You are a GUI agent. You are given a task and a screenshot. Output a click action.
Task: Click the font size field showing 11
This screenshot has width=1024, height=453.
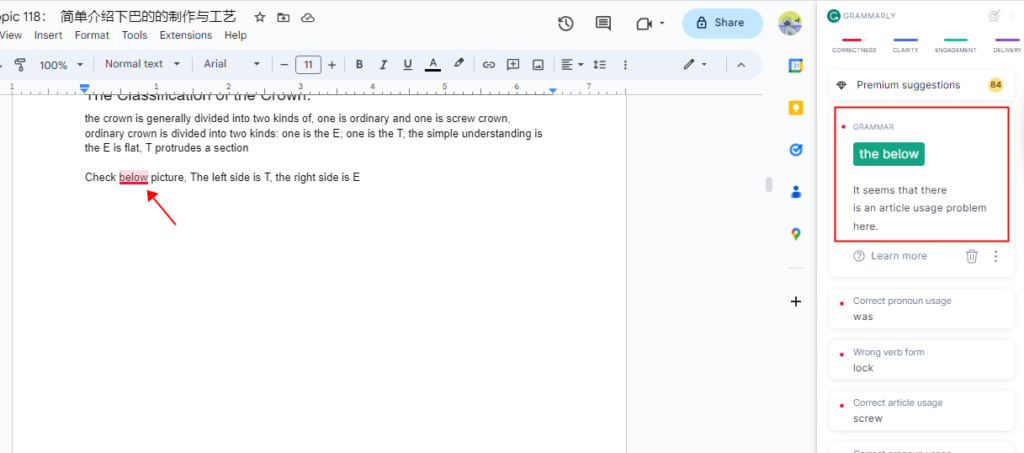(308, 65)
